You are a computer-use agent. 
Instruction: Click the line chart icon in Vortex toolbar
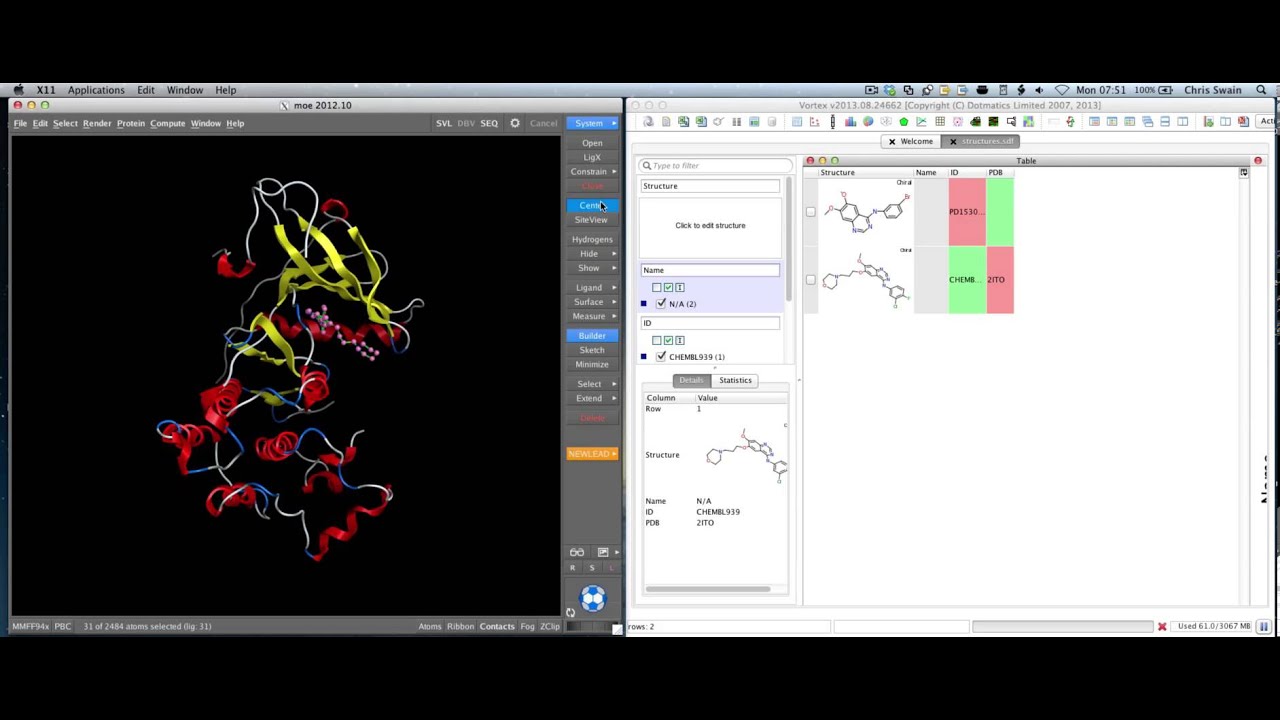pyautogui.click(x=922, y=122)
